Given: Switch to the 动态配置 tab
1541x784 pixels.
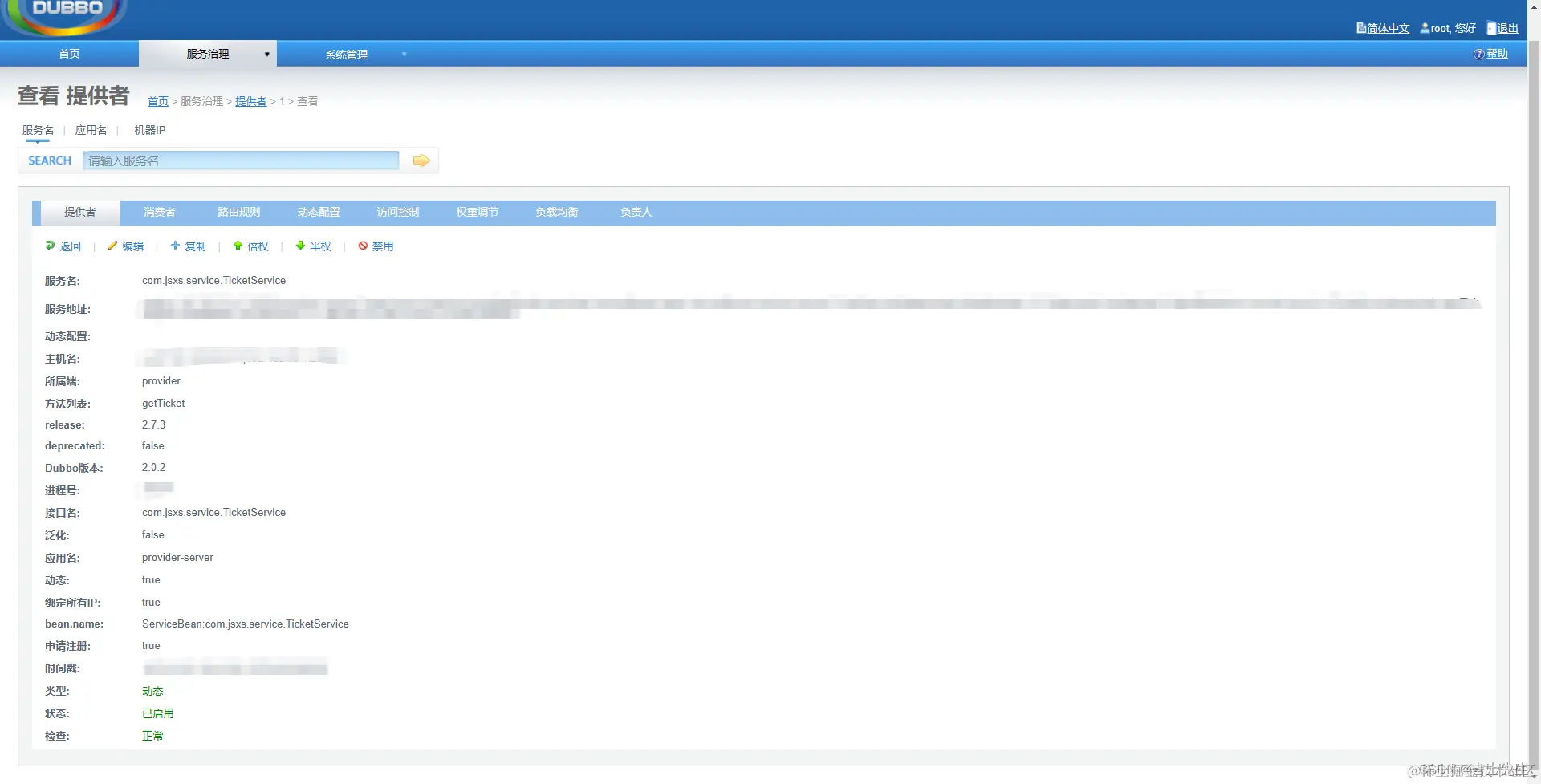Looking at the screenshot, I should 319,212.
